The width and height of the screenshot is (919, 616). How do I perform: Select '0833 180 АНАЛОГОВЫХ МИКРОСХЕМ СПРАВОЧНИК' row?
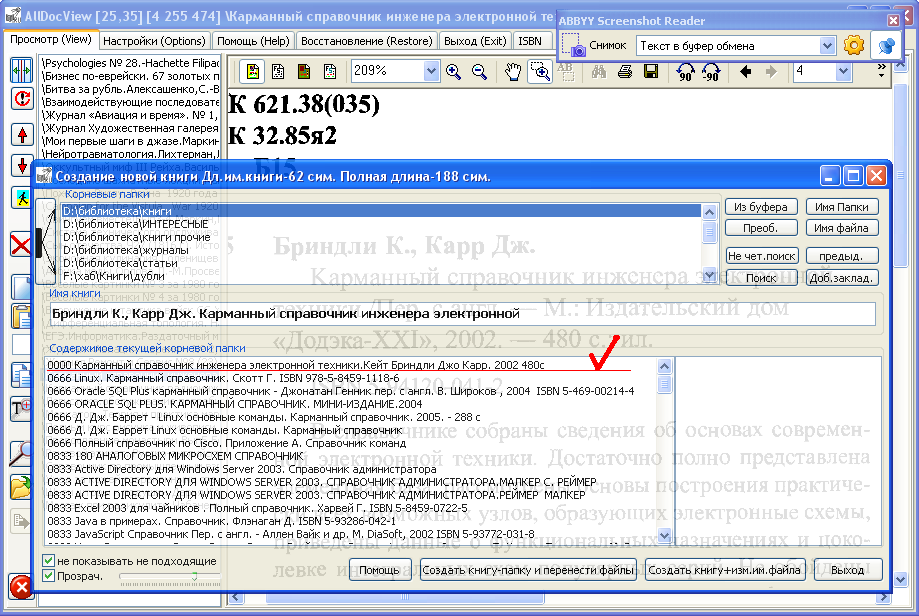pos(350,455)
